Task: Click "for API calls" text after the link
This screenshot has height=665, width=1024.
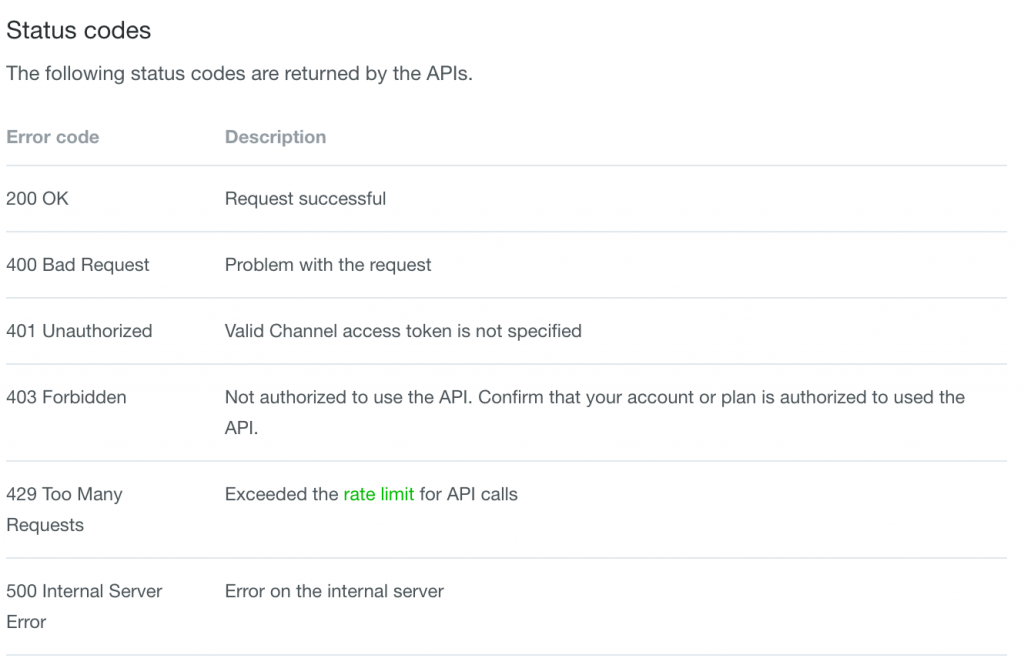Action: (468, 494)
